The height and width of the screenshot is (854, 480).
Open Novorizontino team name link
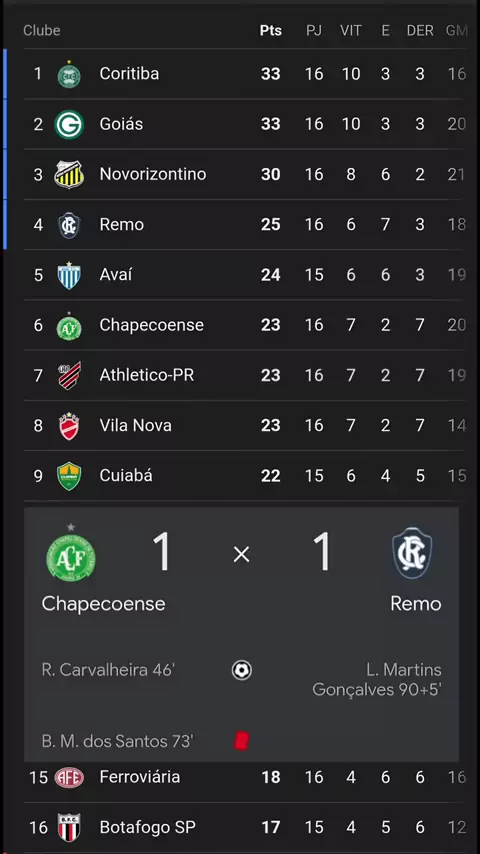pos(153,174)
